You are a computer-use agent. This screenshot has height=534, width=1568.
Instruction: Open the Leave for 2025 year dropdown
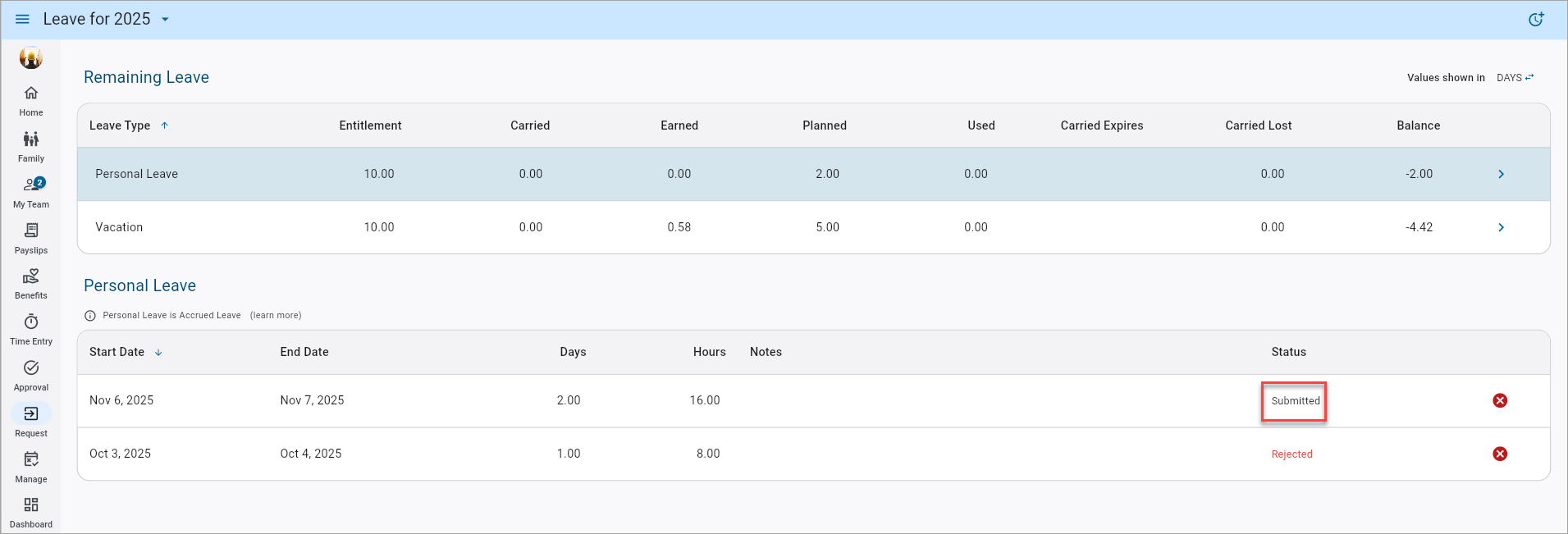[165, 19]
